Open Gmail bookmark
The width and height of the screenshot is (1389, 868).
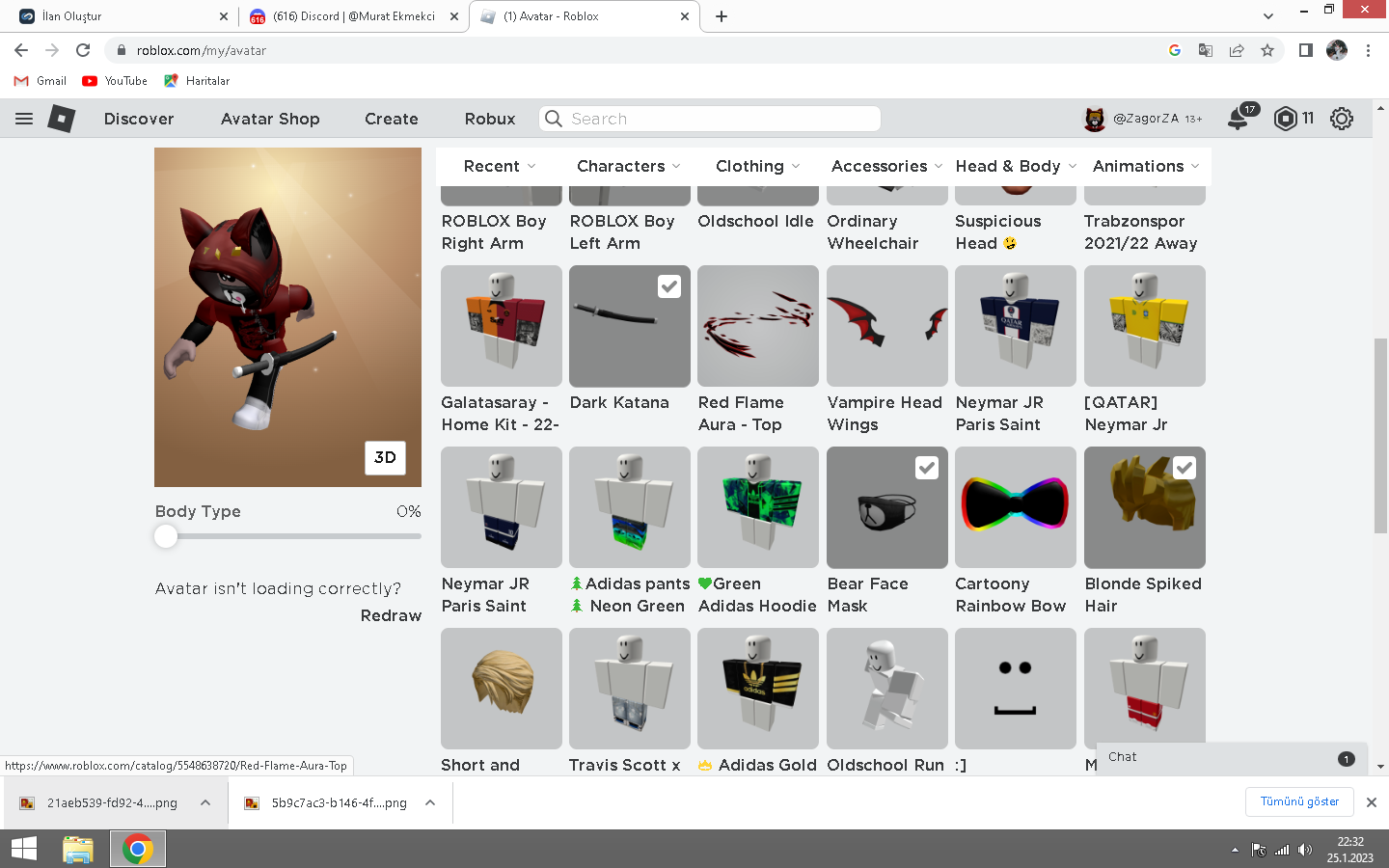41,81
